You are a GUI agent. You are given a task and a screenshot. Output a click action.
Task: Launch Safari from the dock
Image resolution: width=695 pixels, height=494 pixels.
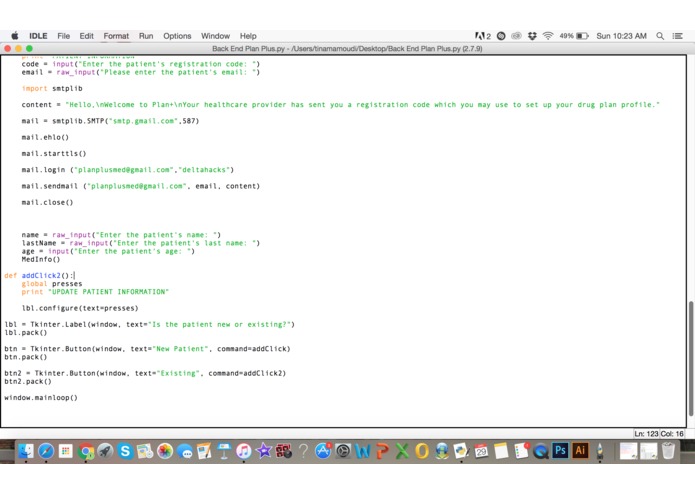coord(46,451)
